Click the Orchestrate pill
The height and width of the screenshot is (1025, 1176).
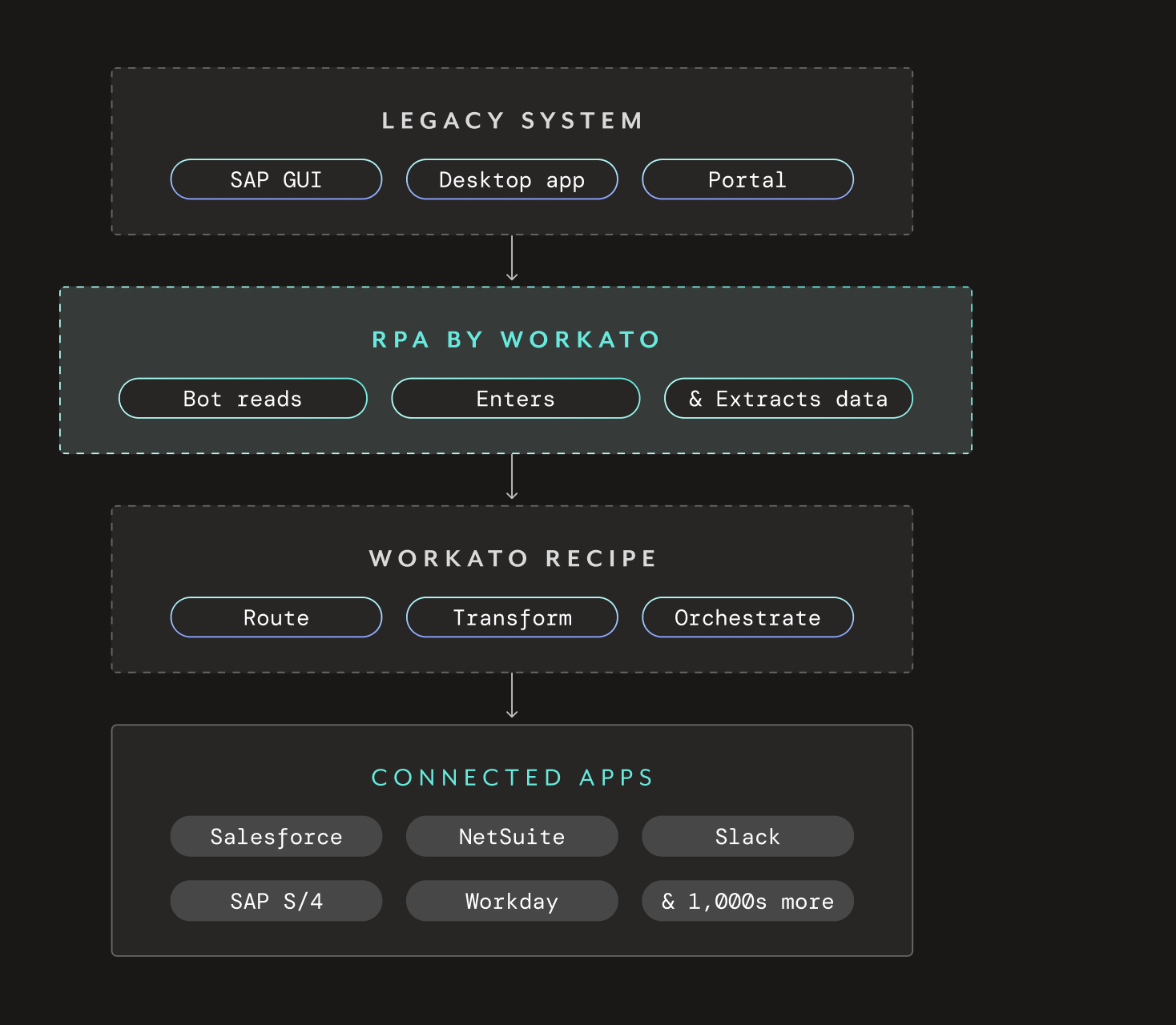click(747, 617)
